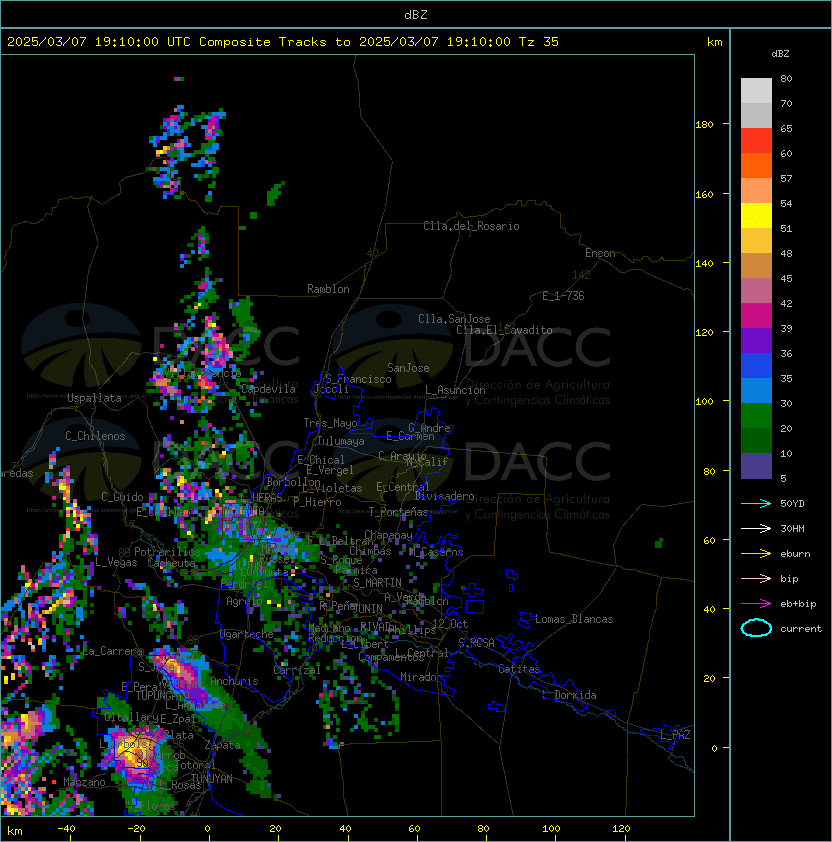832x842 pixels.
Task: Select the slate swatch at legend bottom
Action: pos(756,466)
